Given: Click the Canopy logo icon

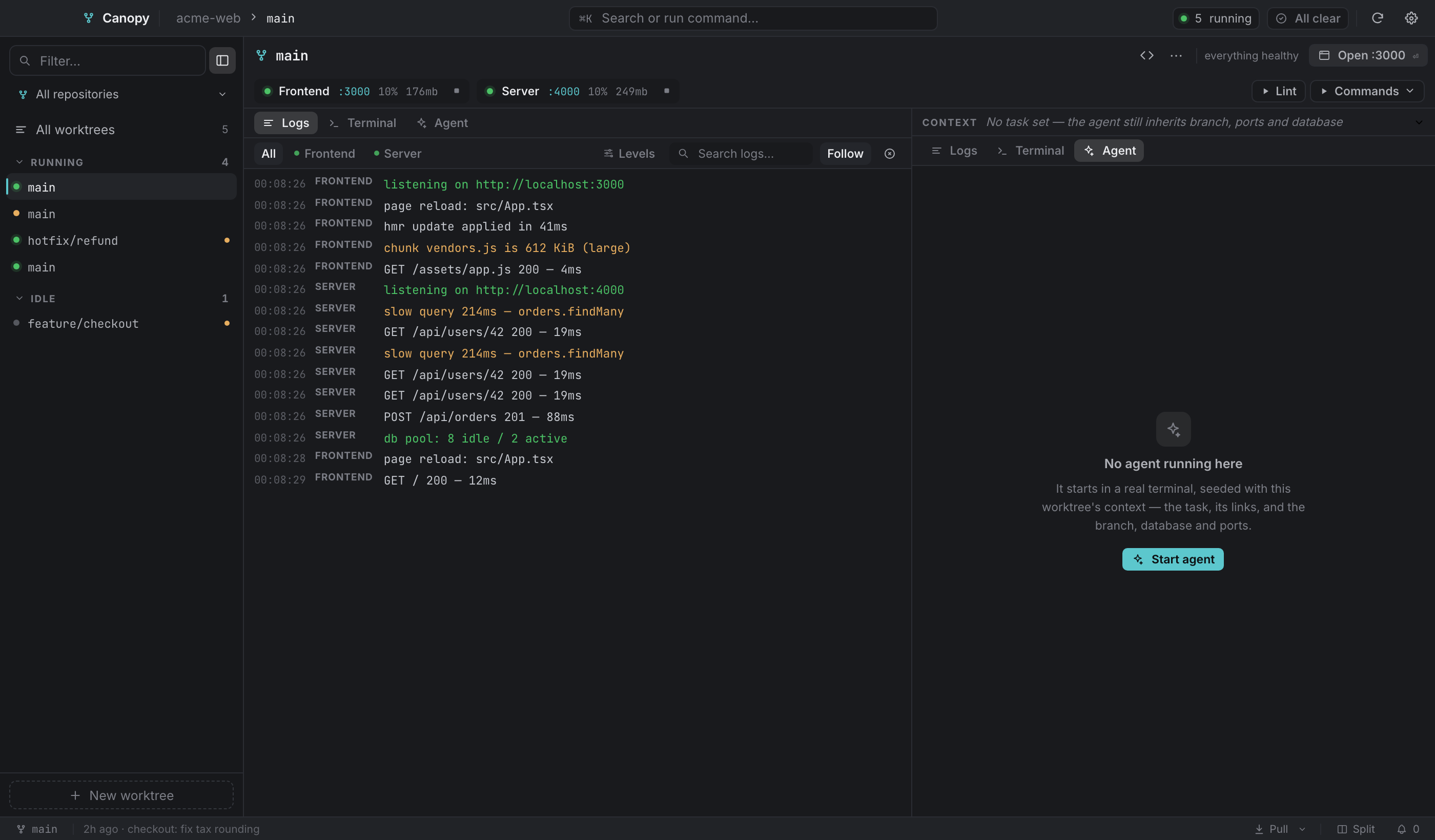Looking at the screenshot, I should [88, 18].
